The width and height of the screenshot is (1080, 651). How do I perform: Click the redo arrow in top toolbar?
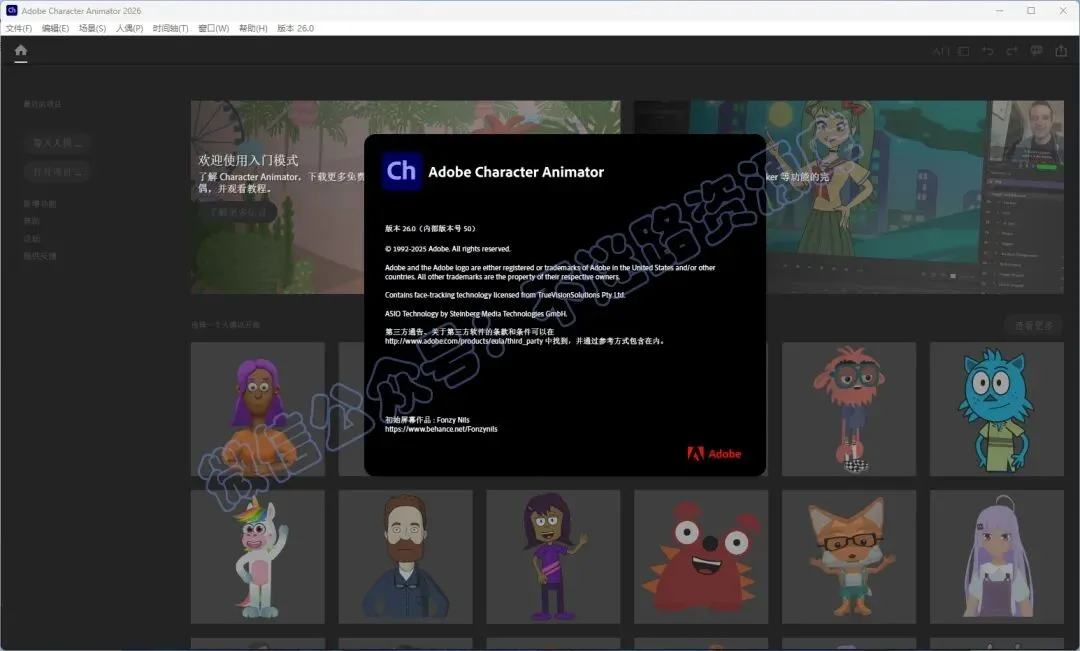click(1012, 51)
